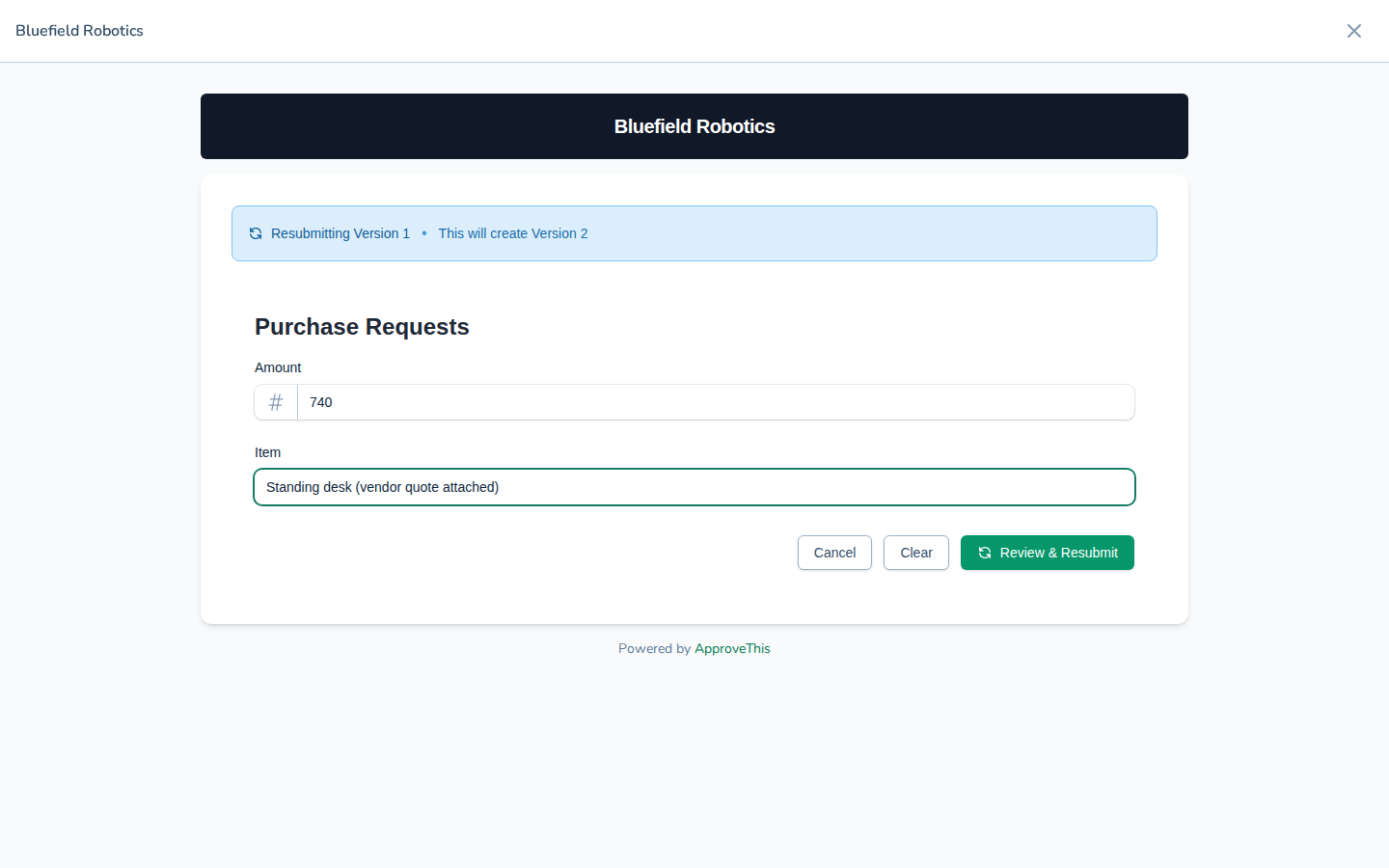Open the ApproveThis link in footer
Screen dimensions: 1389x868
732,649
